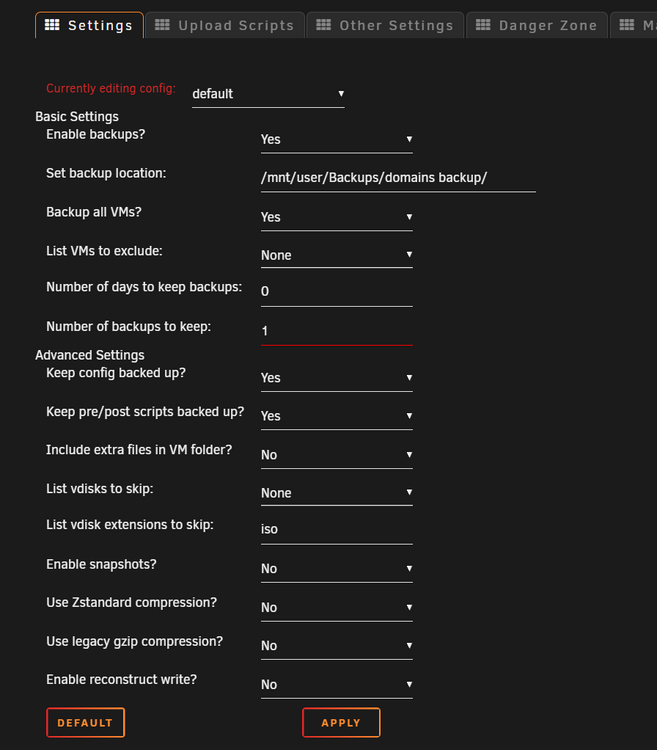
Task: Open the Currently editing config dropdown
Action: point(268,94)
